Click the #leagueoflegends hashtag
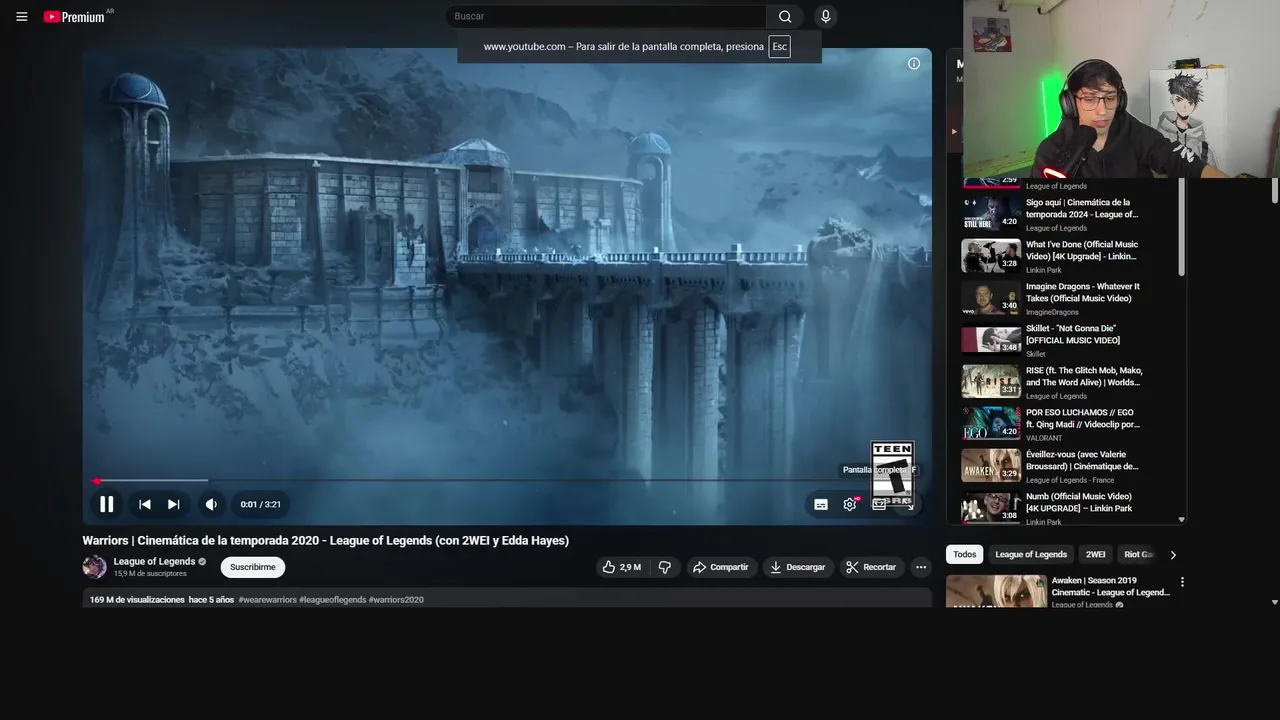This screenshot has height=720, width=1280. pos(332,600)
